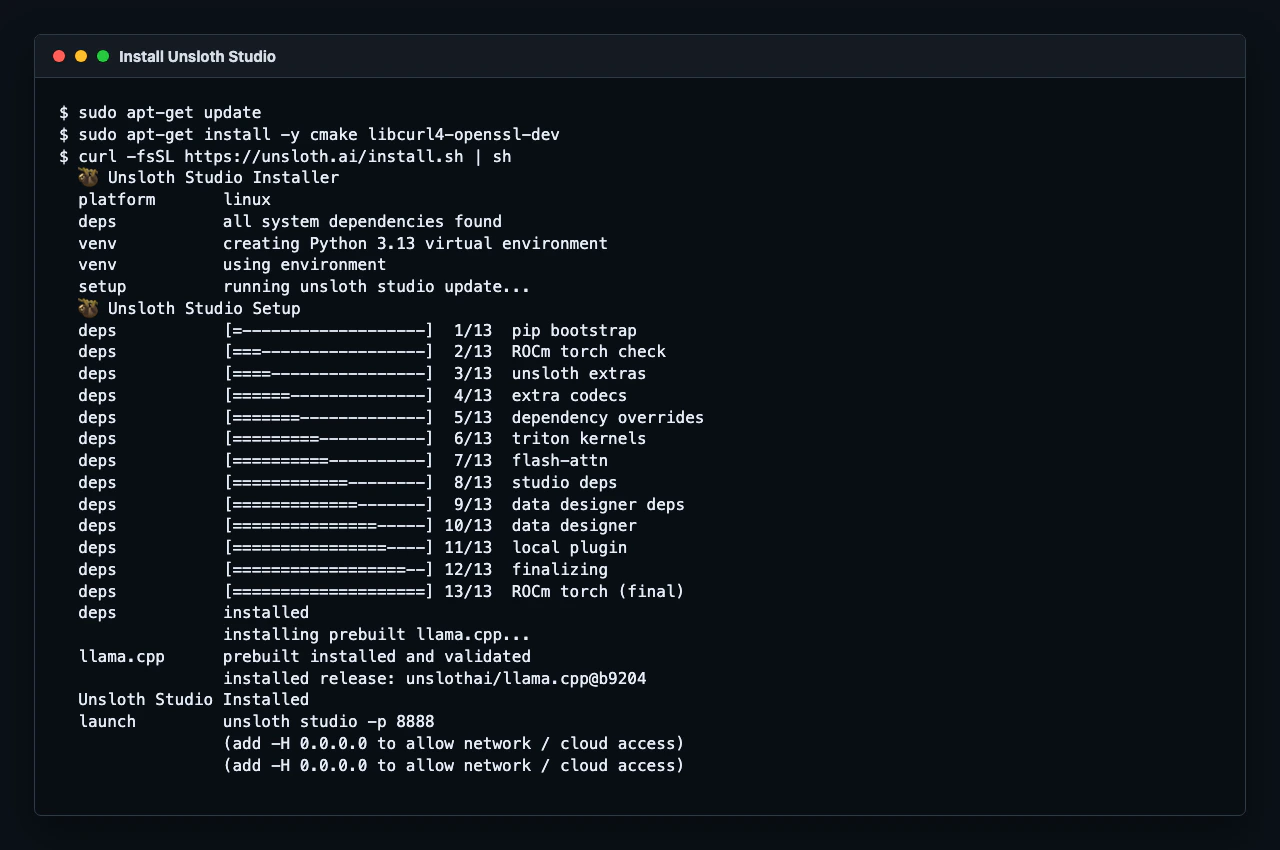Click the last '(add -H 0.0.0.0 ...)' hint line

point(453,766)
